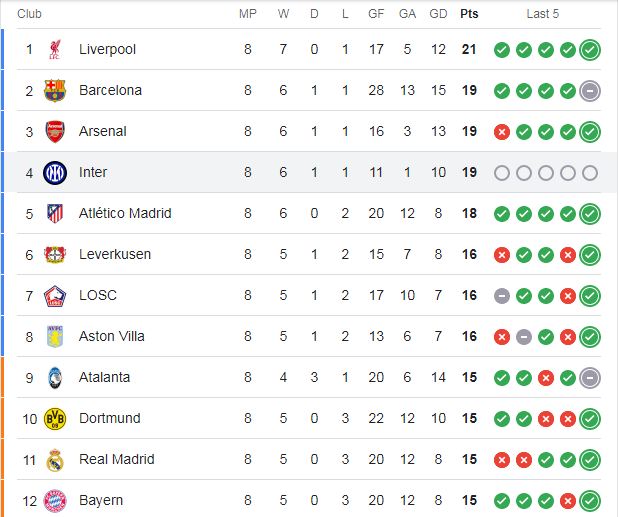Click the Dortmund BVB logo
618x517 pixels.
pyautogui.click(x=55, y=418)
